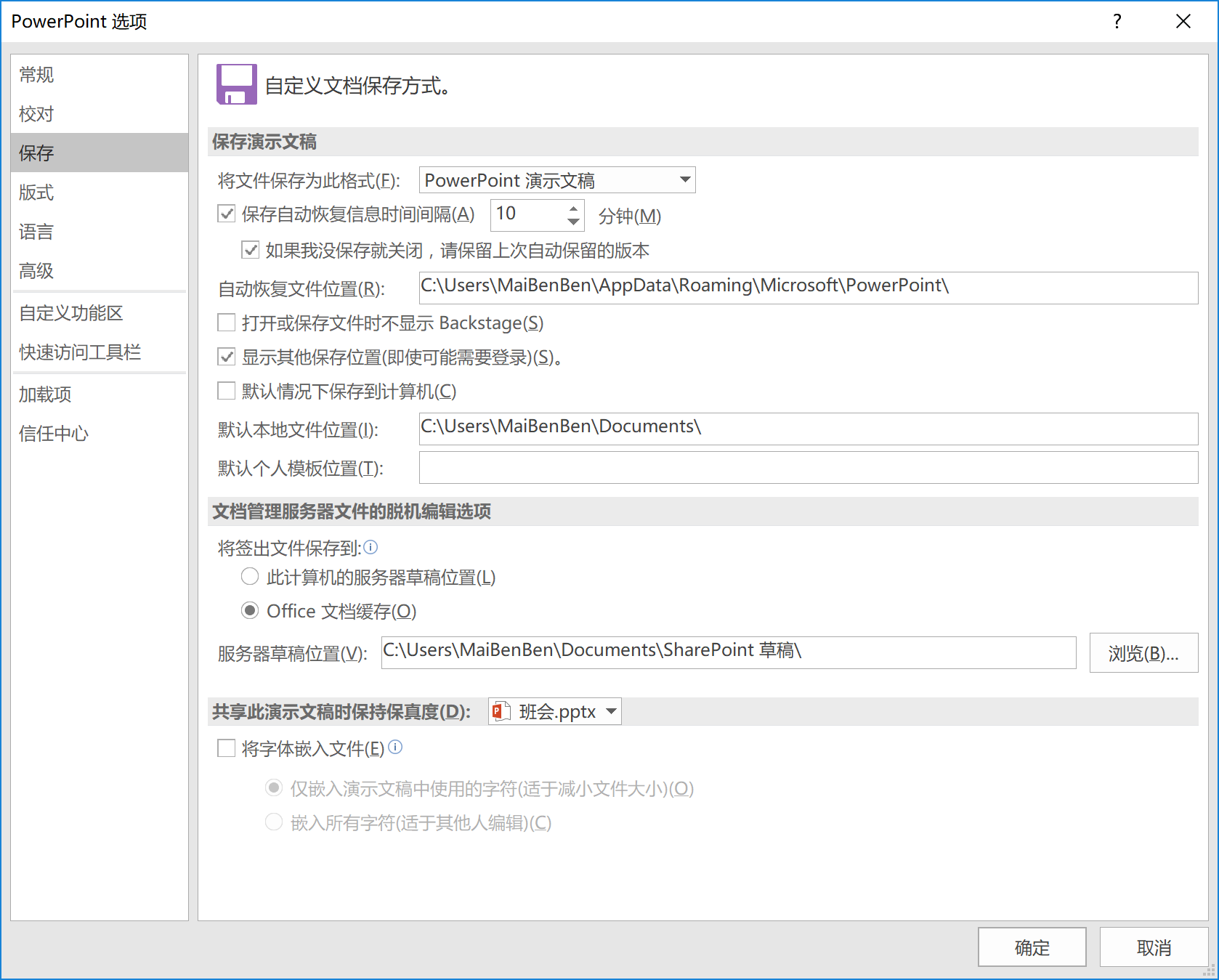Select the 保存 category
1219x980 pixels.
100,153
